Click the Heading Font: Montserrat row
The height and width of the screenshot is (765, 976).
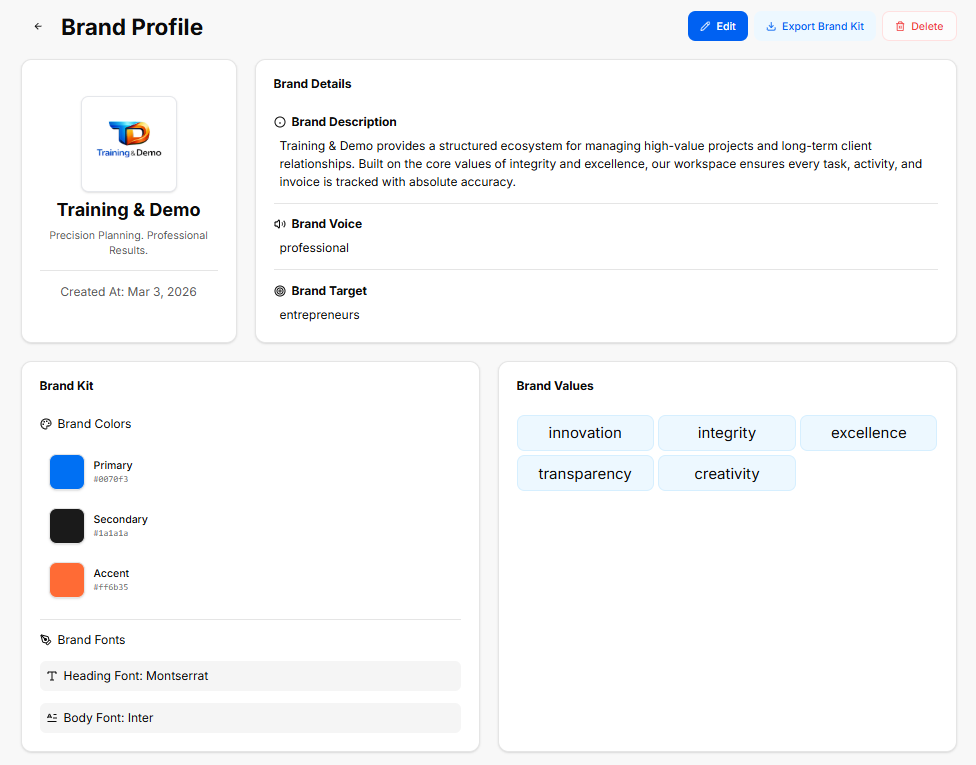pyautogui.click(x=250, y=676)
